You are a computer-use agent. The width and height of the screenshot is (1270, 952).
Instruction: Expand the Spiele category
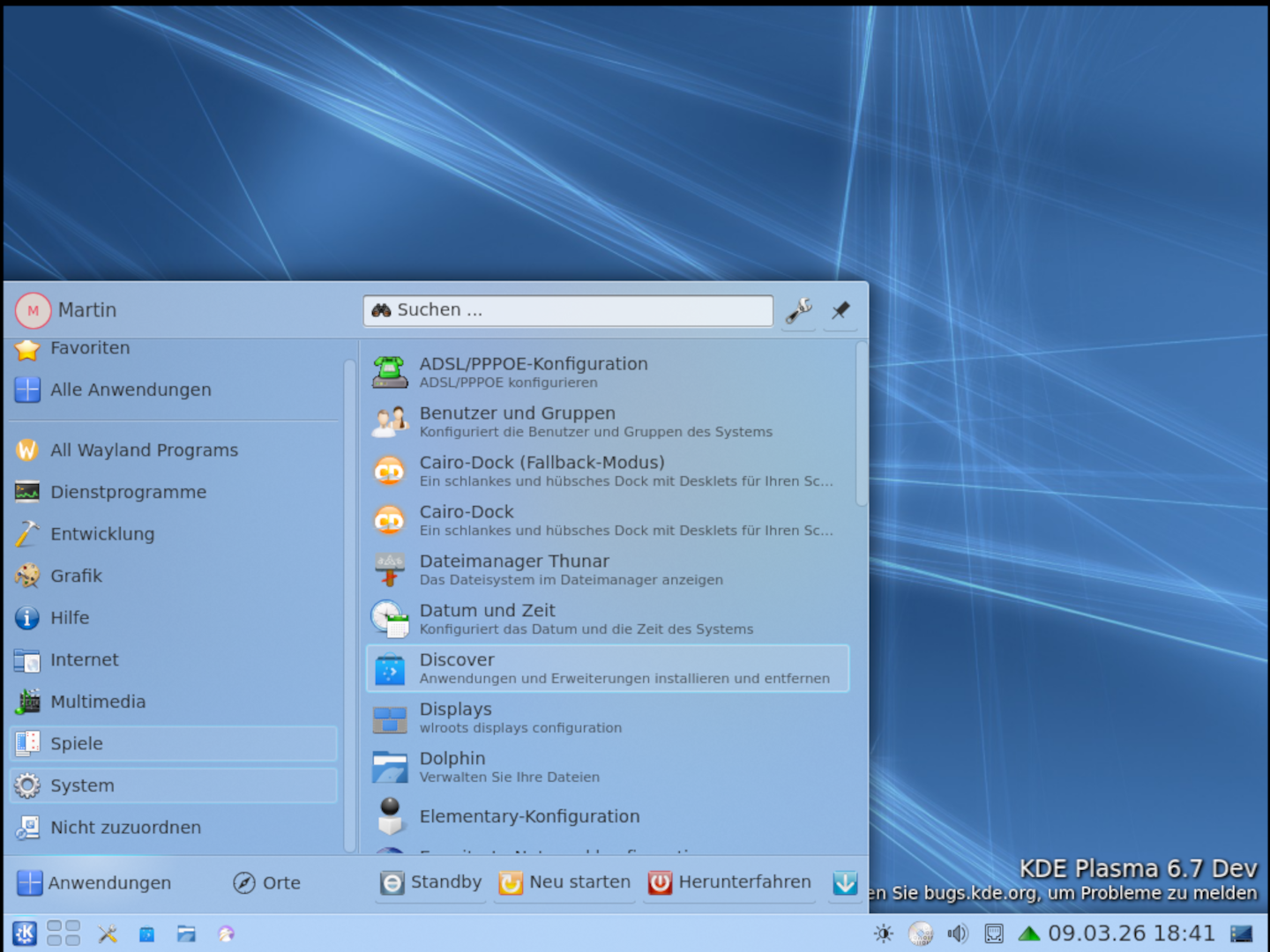click(173, 743)
